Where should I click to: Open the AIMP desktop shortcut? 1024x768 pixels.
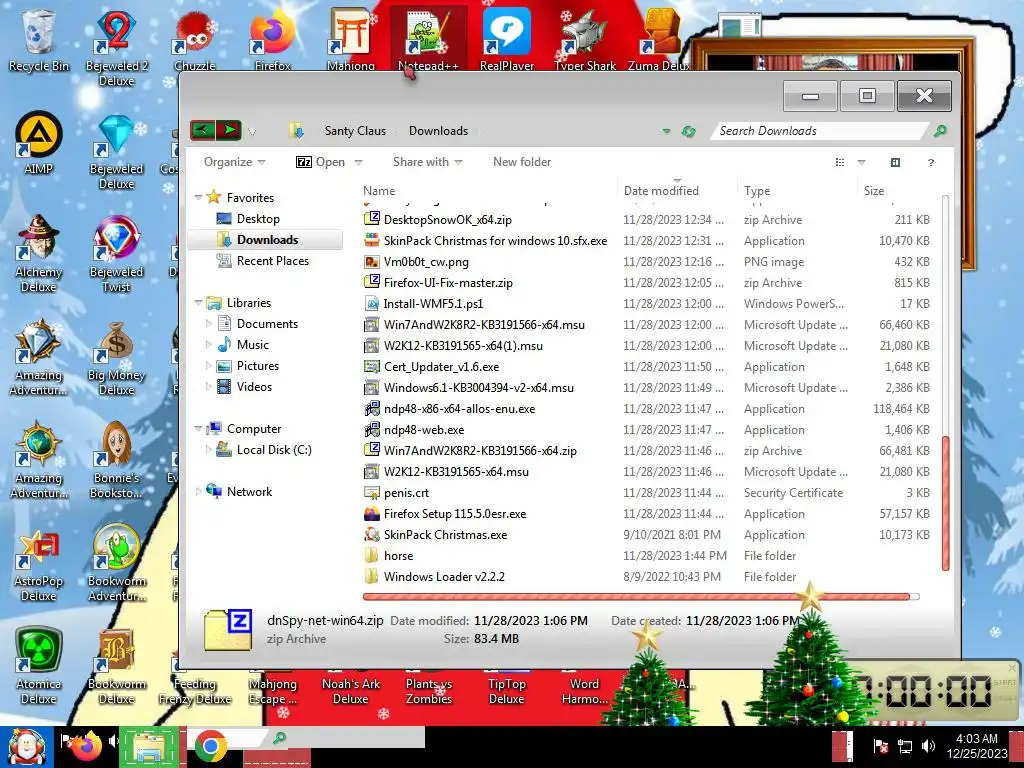coord(39,142)
